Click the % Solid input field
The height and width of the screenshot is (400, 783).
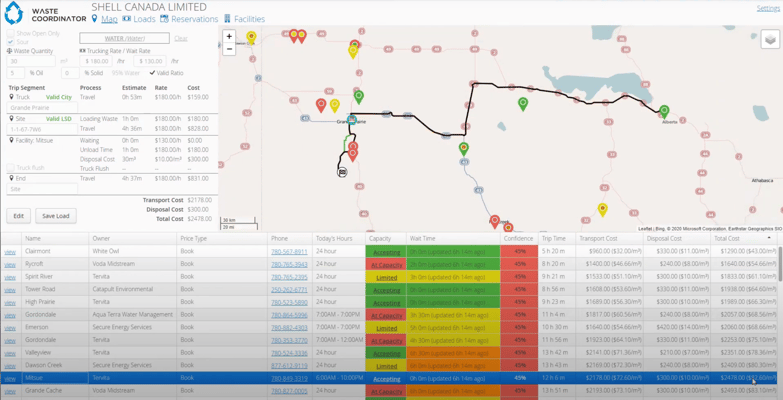coord(70,73)
